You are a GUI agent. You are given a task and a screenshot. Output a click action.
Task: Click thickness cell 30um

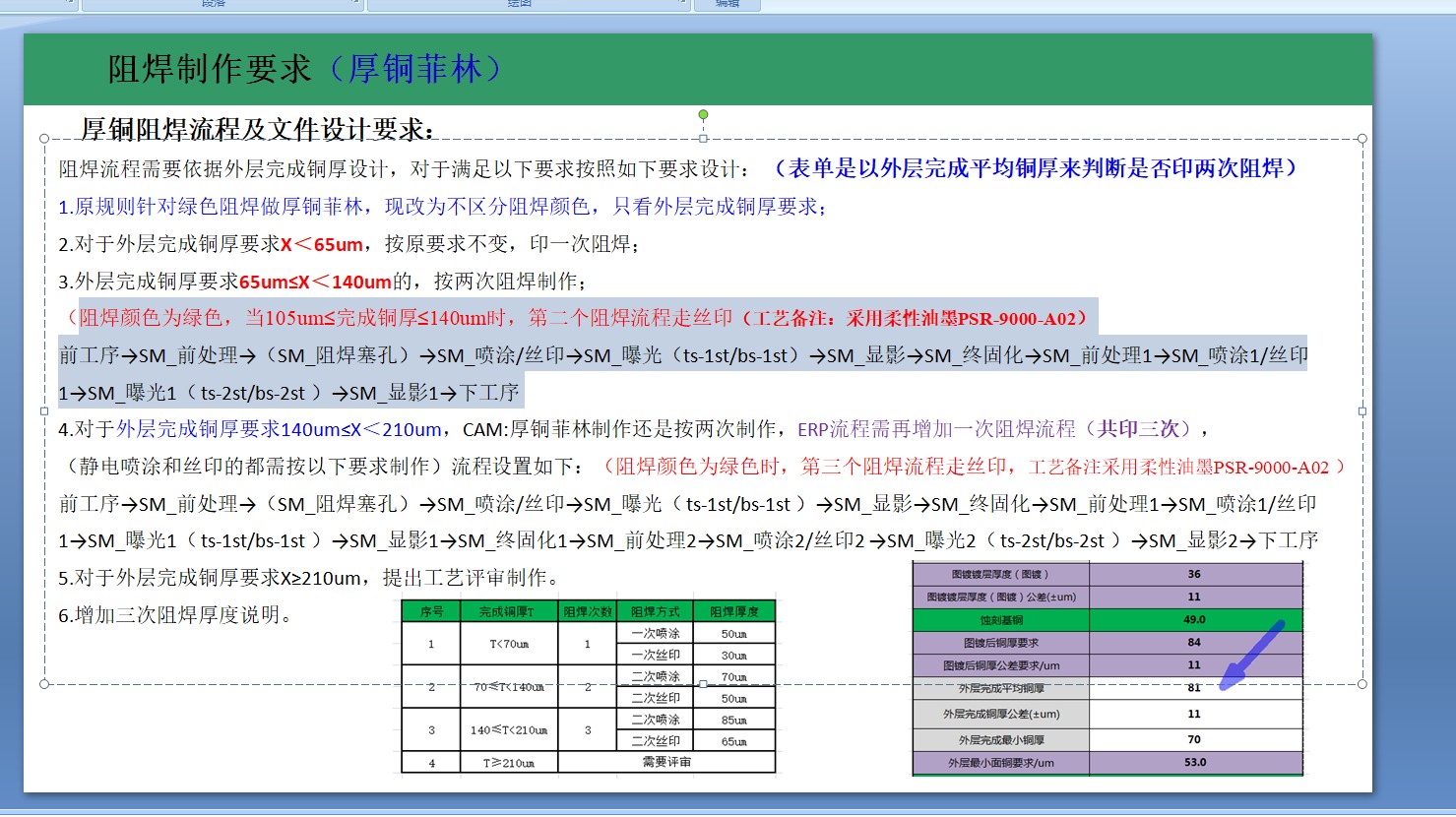[x=734, y=655]
